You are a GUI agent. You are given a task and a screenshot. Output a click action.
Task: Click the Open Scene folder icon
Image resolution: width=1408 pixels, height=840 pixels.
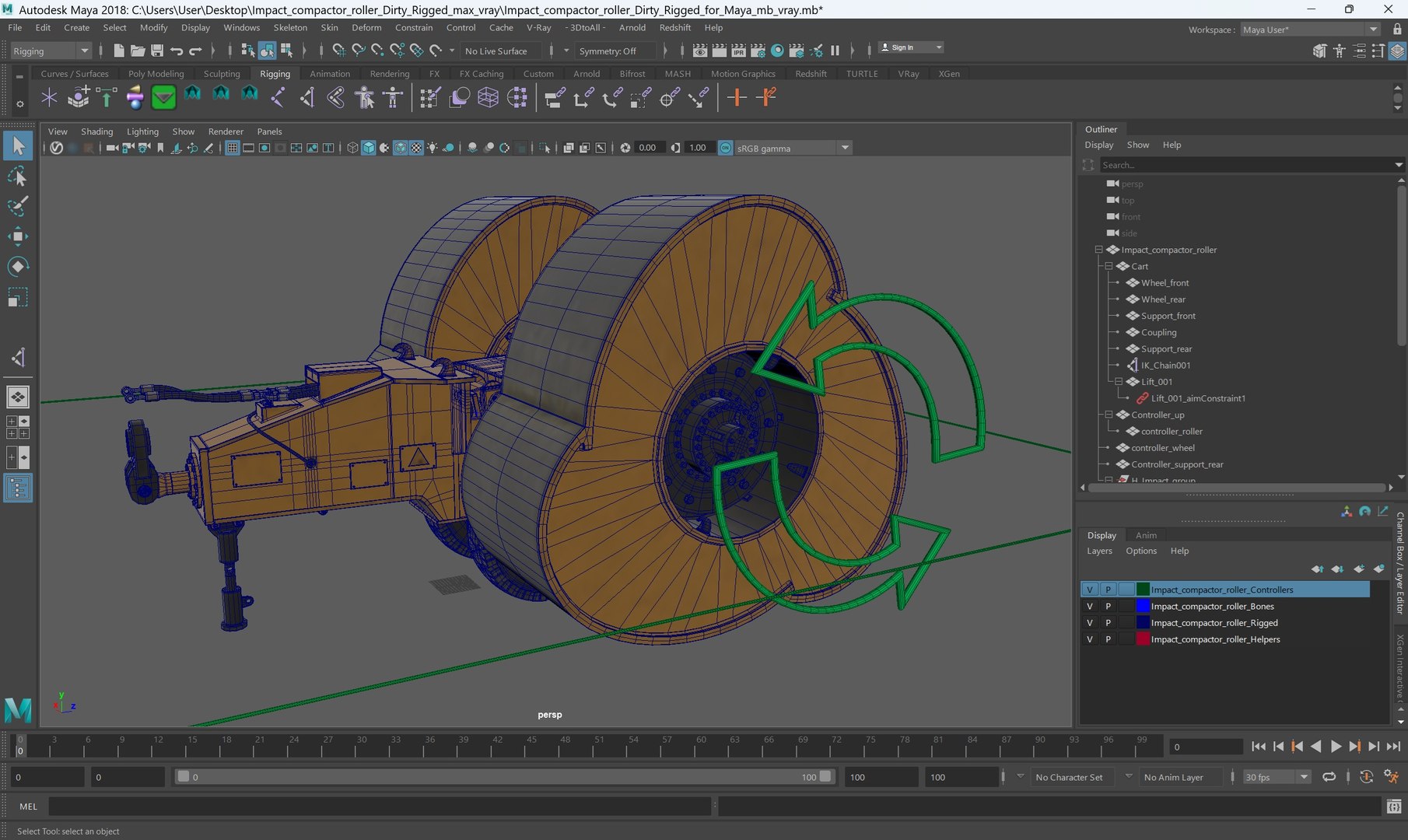[138, 51]
